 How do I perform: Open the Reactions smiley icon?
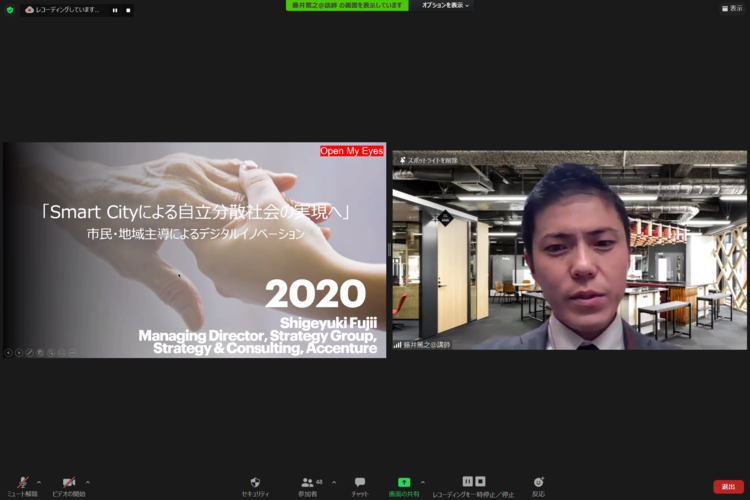point(539,482)
